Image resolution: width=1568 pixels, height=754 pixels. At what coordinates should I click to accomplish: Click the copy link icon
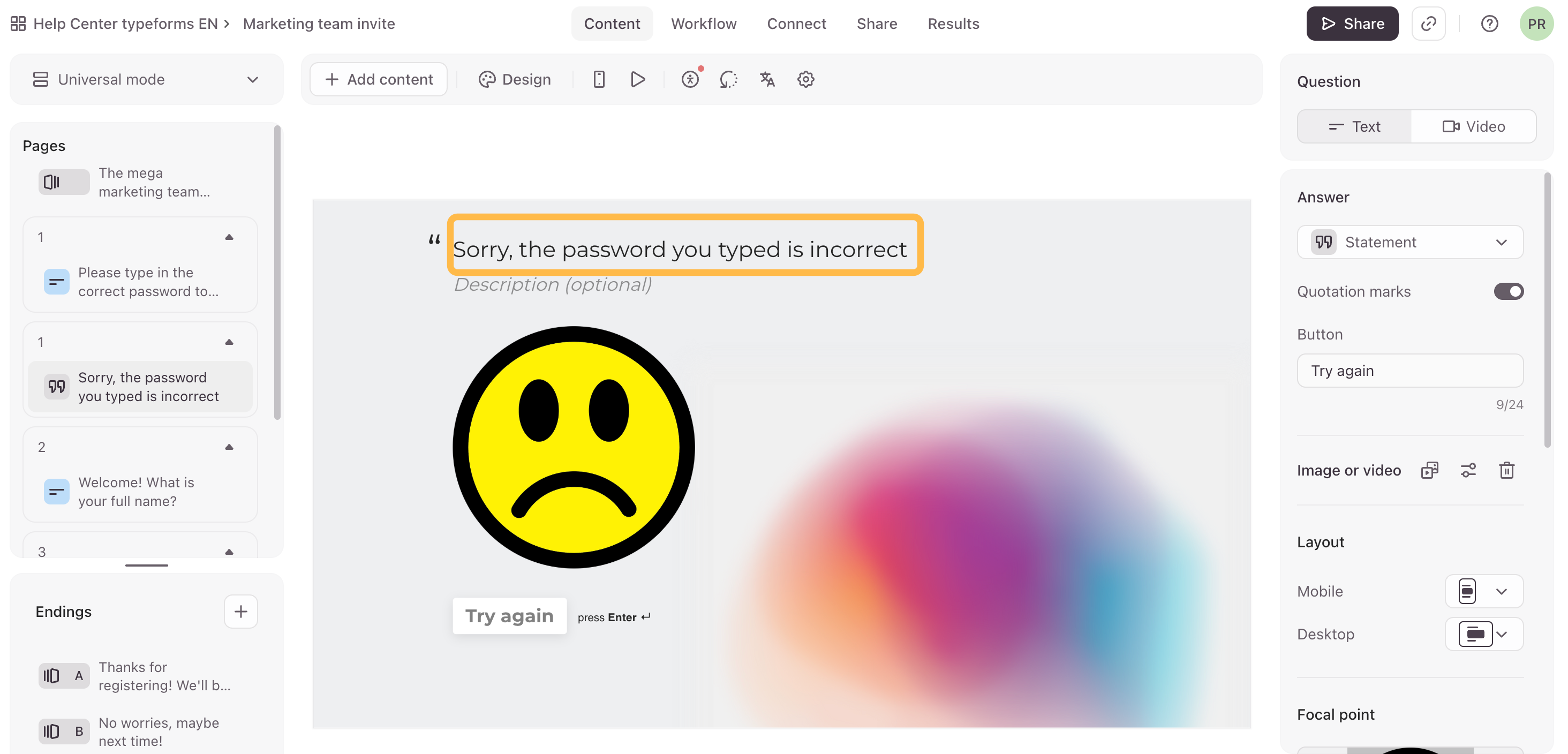1428,24
